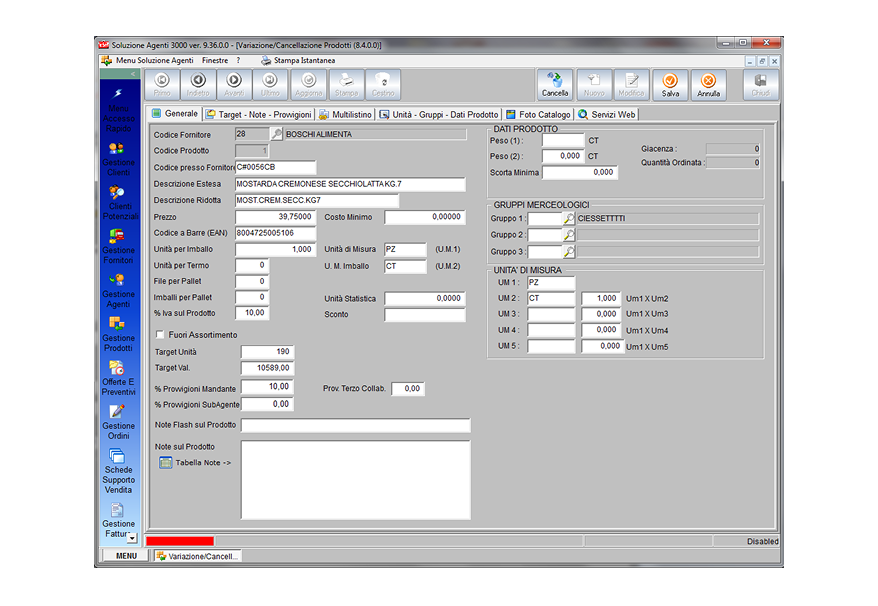Click the Descrizione Estesa text field
878x606 pixels.
350,184
